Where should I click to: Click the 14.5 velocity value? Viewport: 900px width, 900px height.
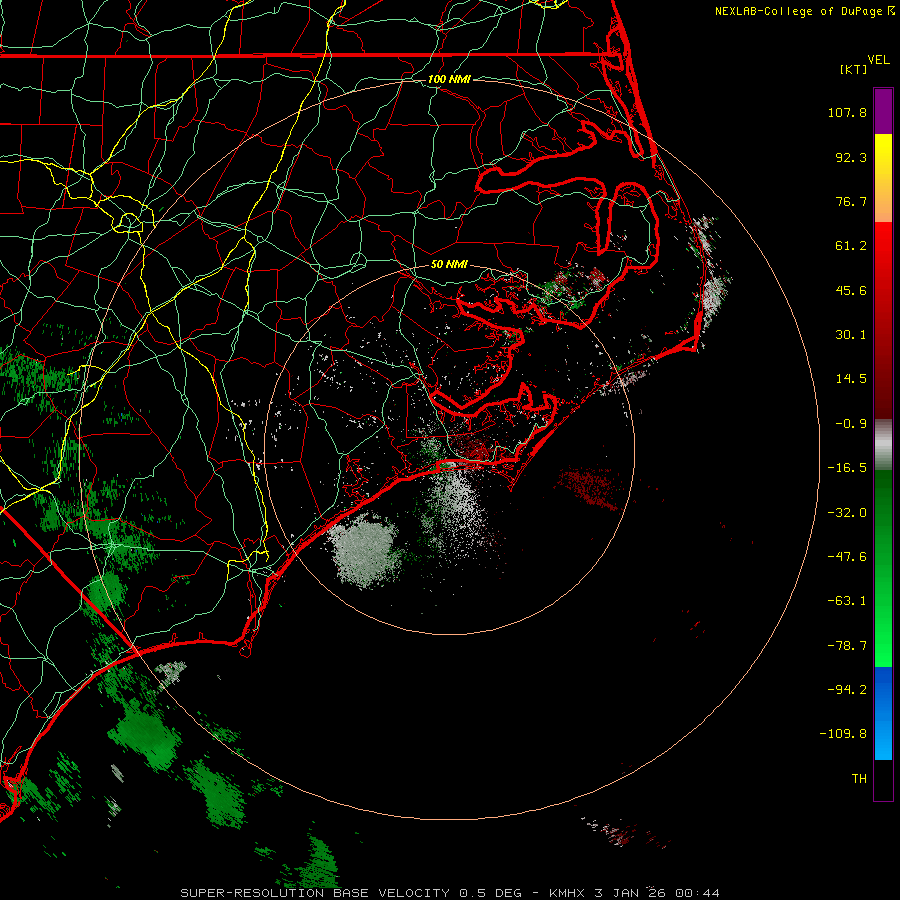point(851,379)
